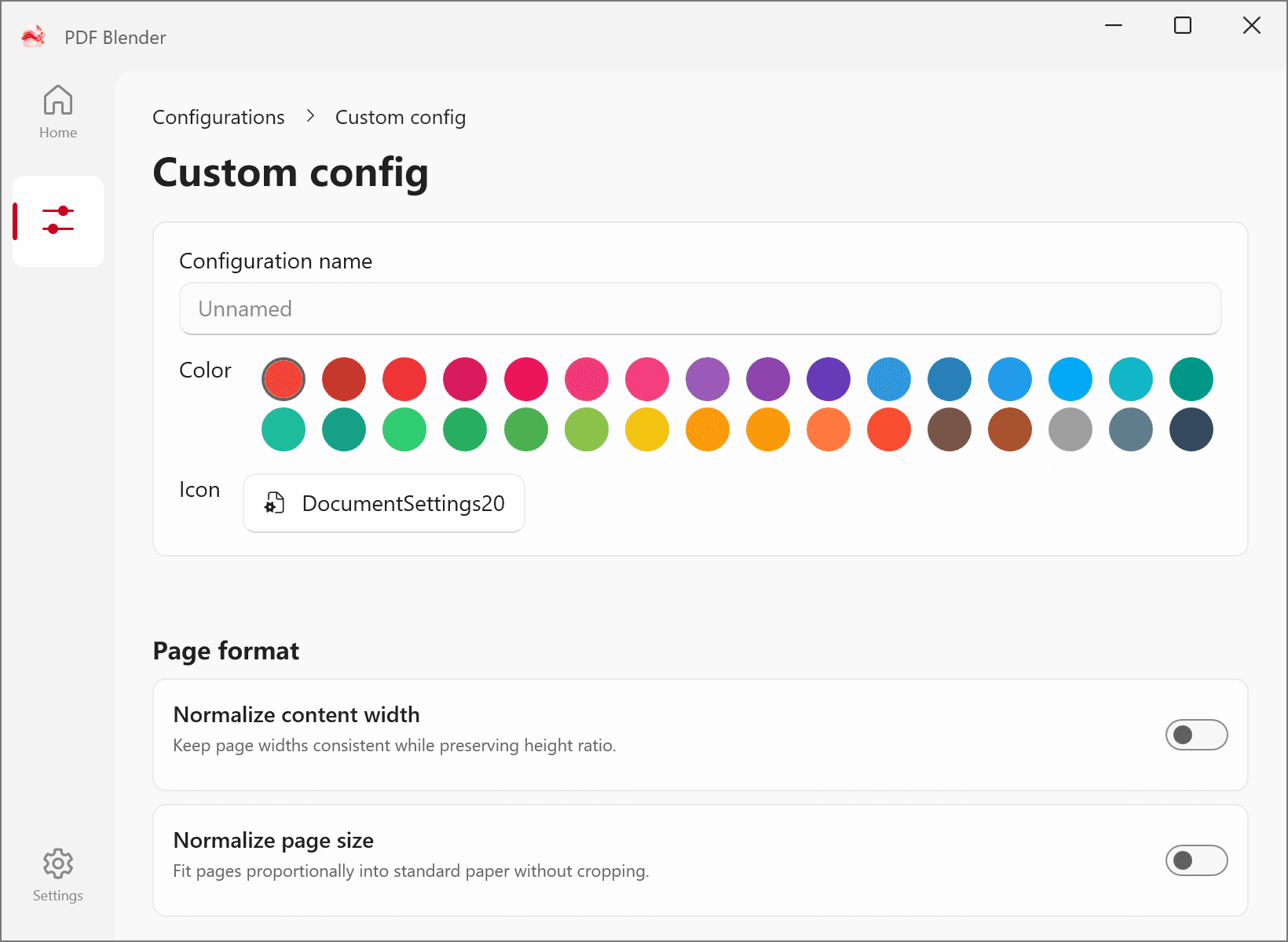Select the selected orange-red first color swatch
This screenshot has width=1288, height=942.
pyautogui.click(x=284, y=379)
